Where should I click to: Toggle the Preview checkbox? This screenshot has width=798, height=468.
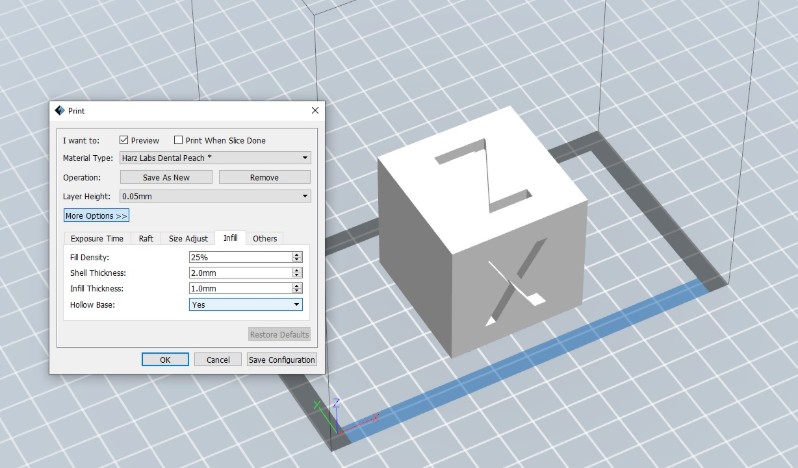[x=124, y=140]
